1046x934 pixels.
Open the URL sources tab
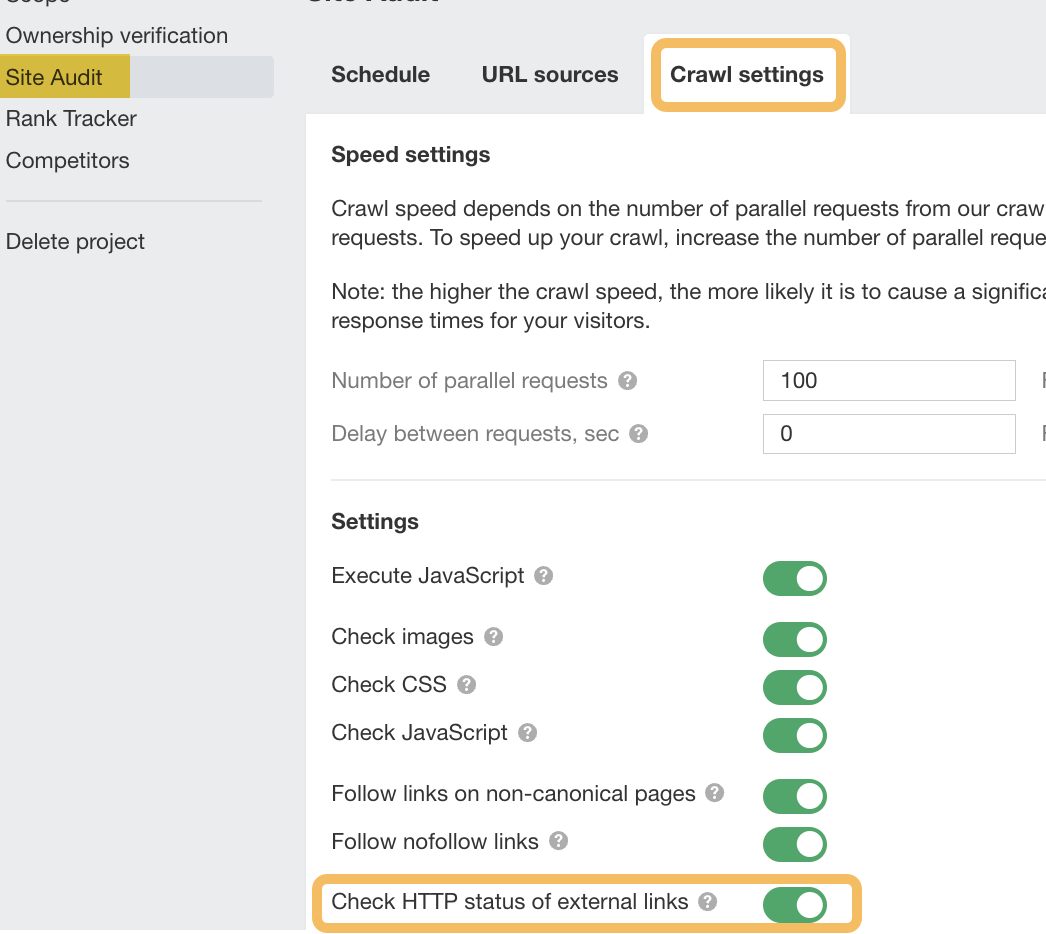(x=550, y=75)
